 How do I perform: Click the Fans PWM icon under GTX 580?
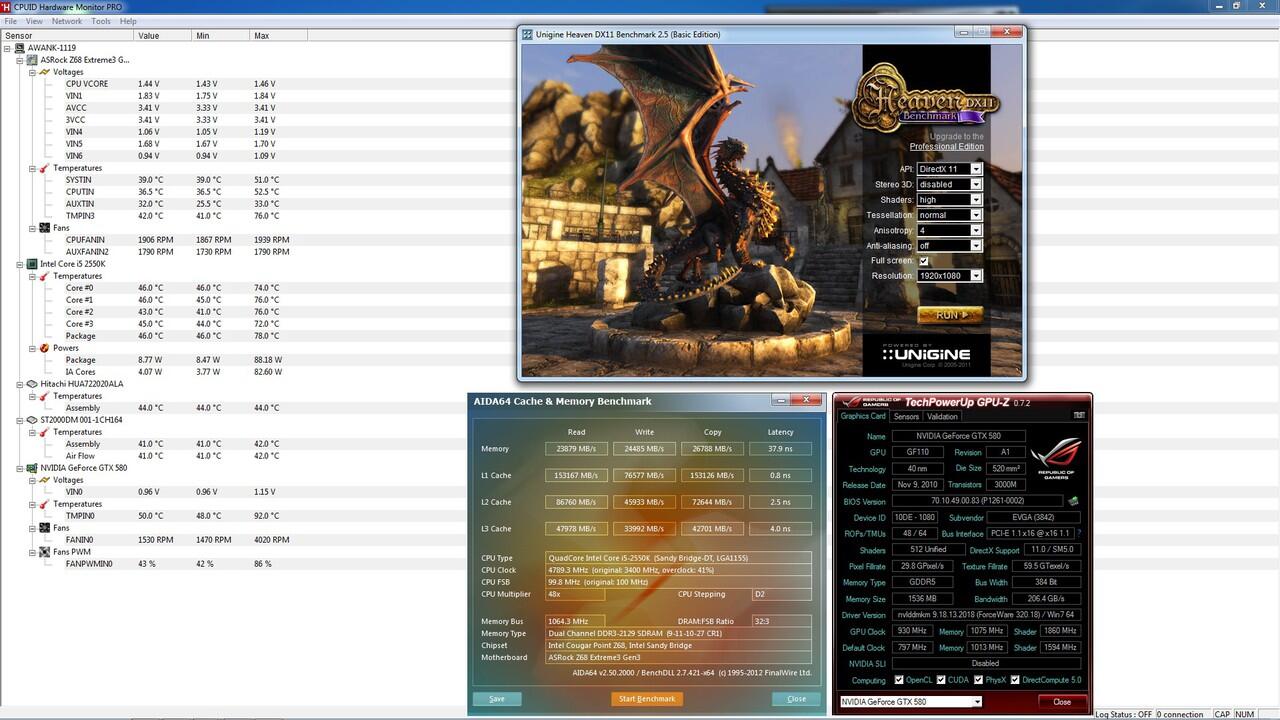point(44,552)
